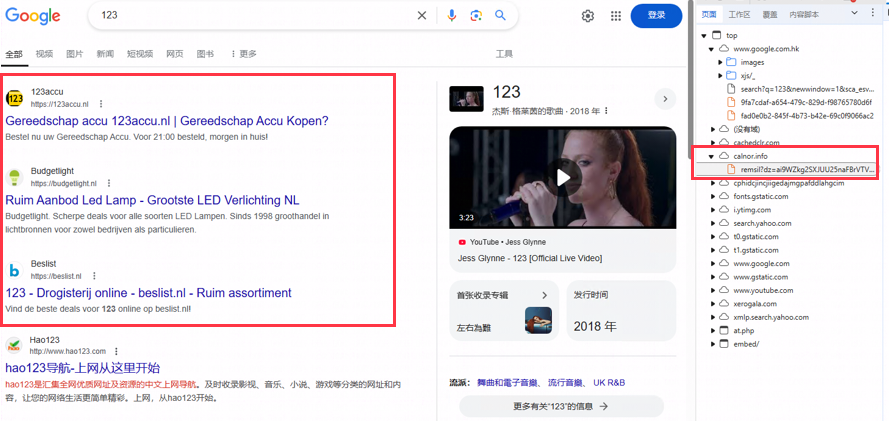Expand the xjs/_ folder
This screenshot has height=421, width=889.
(721, 76)
